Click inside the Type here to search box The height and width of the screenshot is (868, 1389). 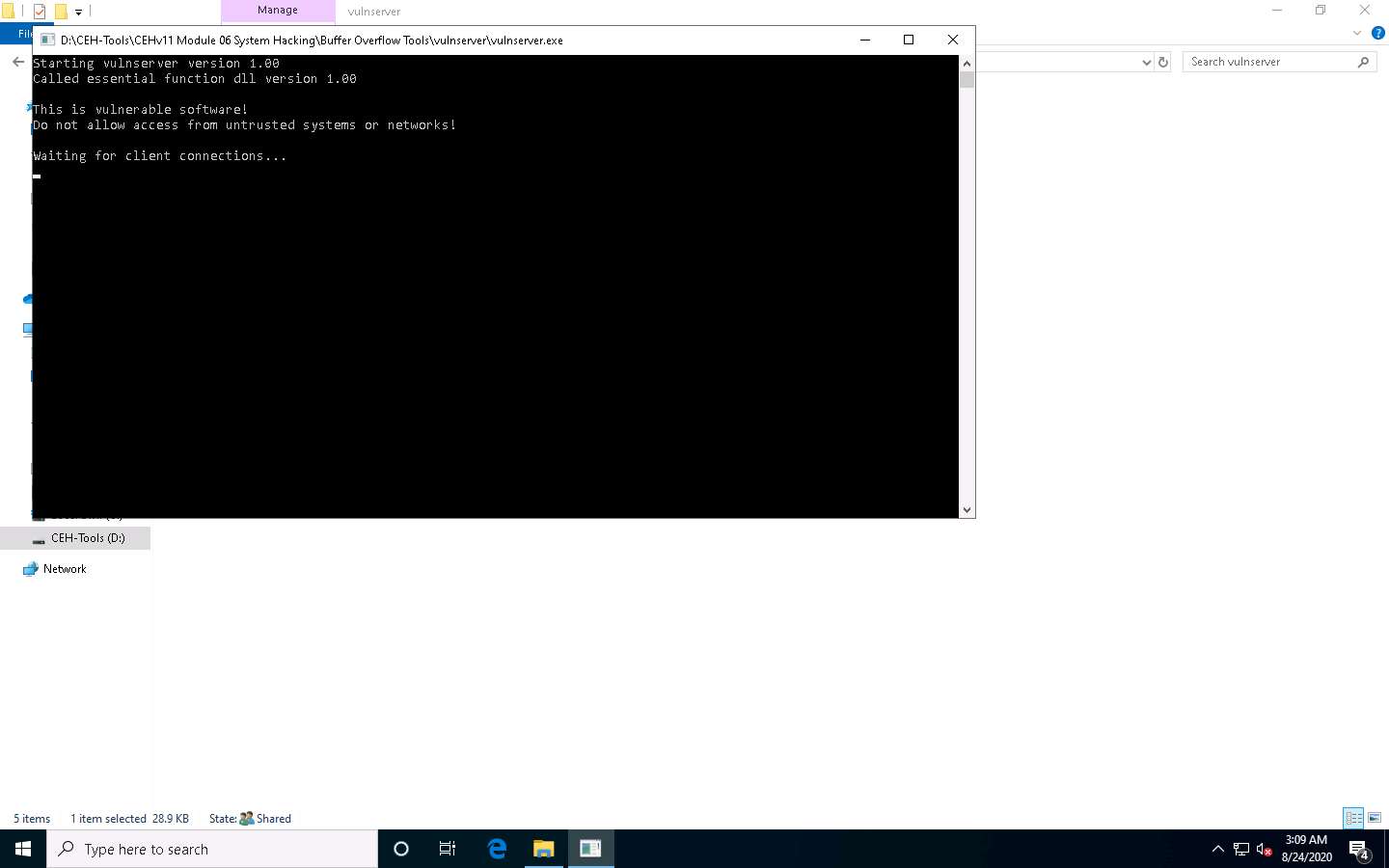(x=212, y=849)
